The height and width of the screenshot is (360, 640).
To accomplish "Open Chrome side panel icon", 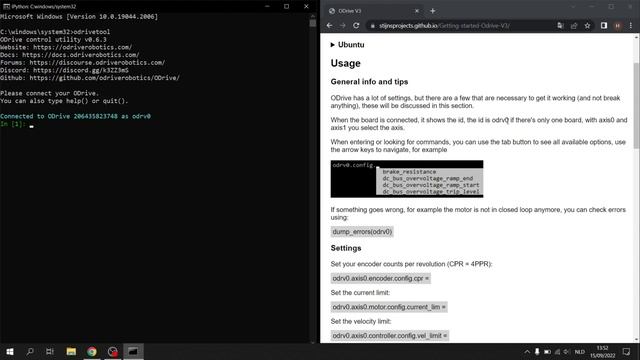I will pos(604,25).
